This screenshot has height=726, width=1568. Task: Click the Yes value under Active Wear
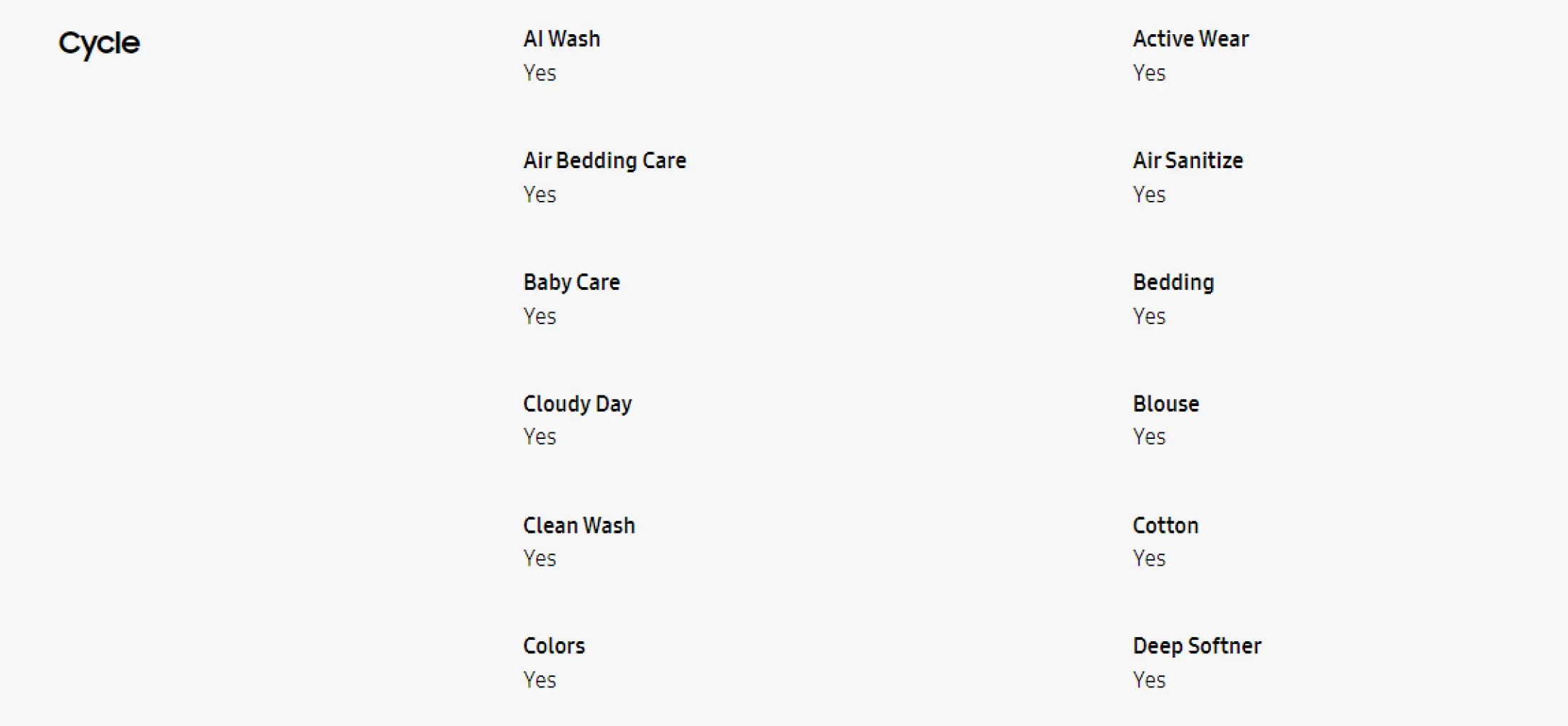[1150, 73]
